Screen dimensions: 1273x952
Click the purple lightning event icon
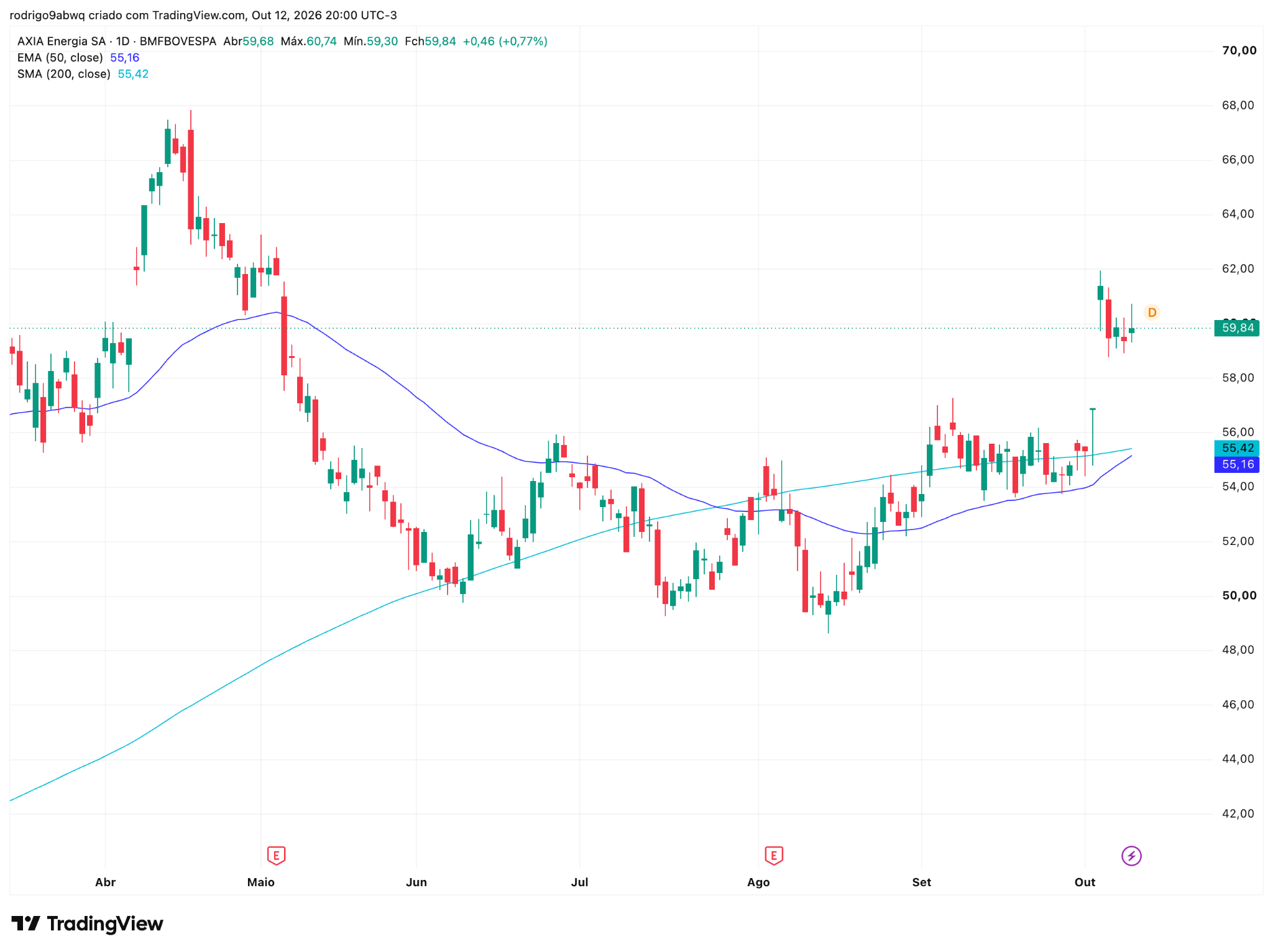pos(1131,856)
